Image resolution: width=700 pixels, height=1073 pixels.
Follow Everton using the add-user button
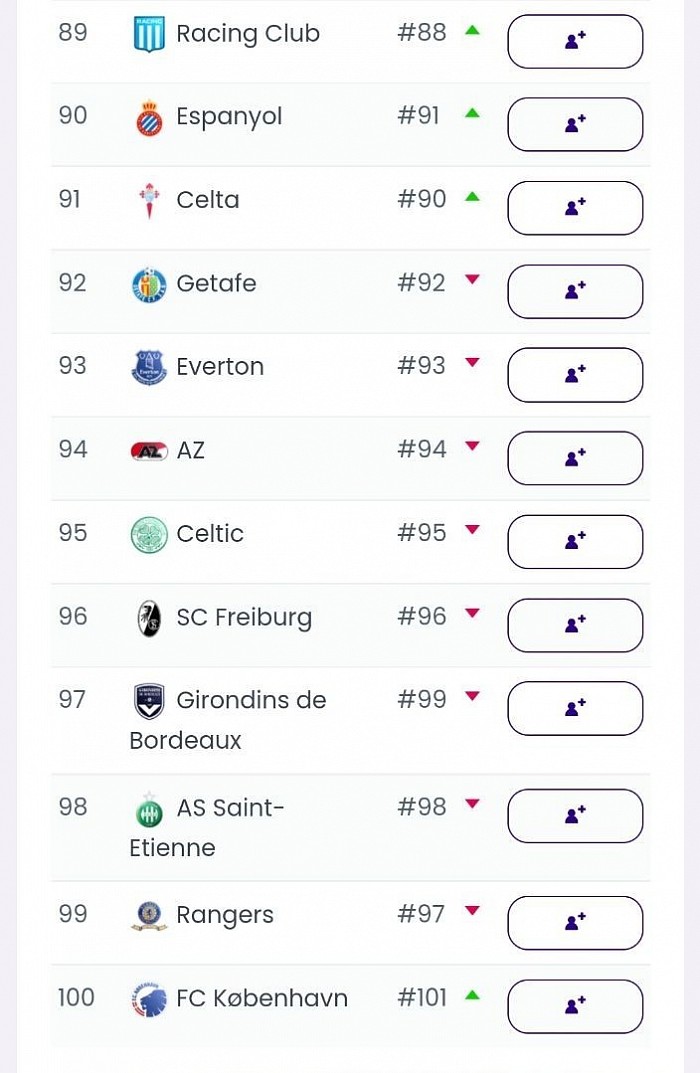point(575,375)
